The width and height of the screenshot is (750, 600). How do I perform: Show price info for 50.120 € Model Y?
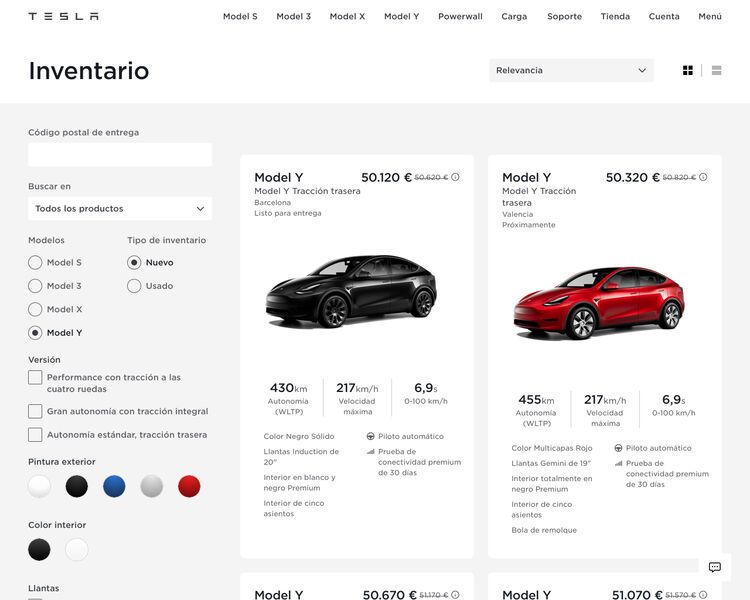pos(455,177)
